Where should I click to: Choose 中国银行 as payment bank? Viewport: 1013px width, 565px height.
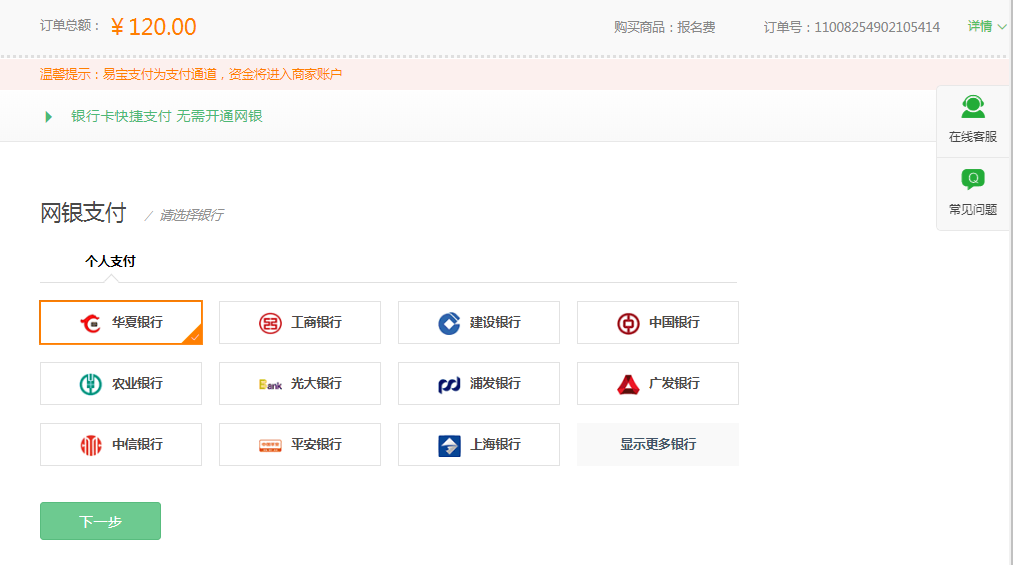point(658,322)
